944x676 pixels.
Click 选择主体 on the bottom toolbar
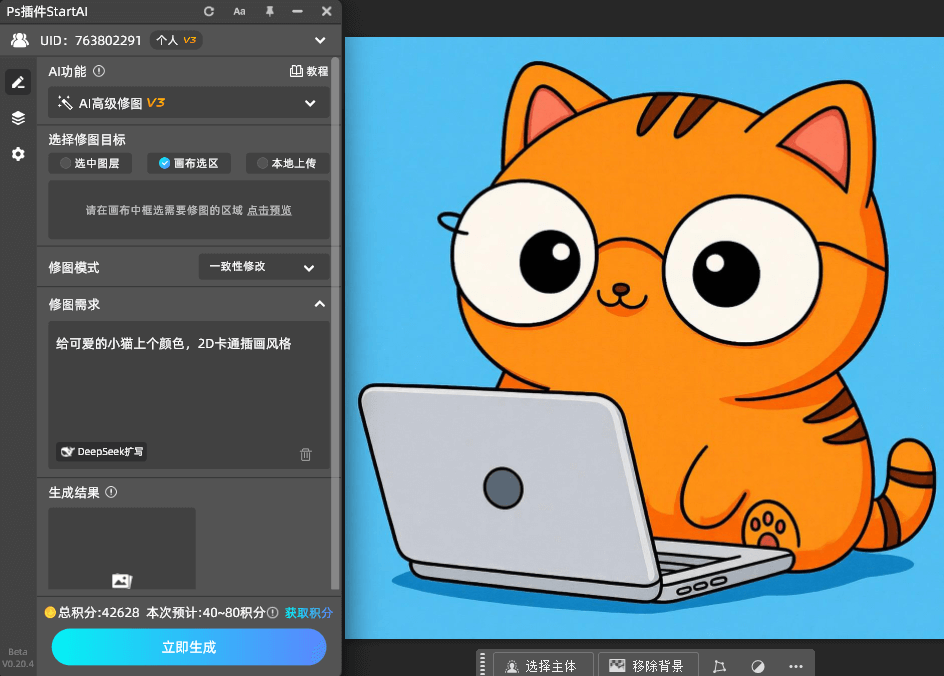tap(541, 665)
